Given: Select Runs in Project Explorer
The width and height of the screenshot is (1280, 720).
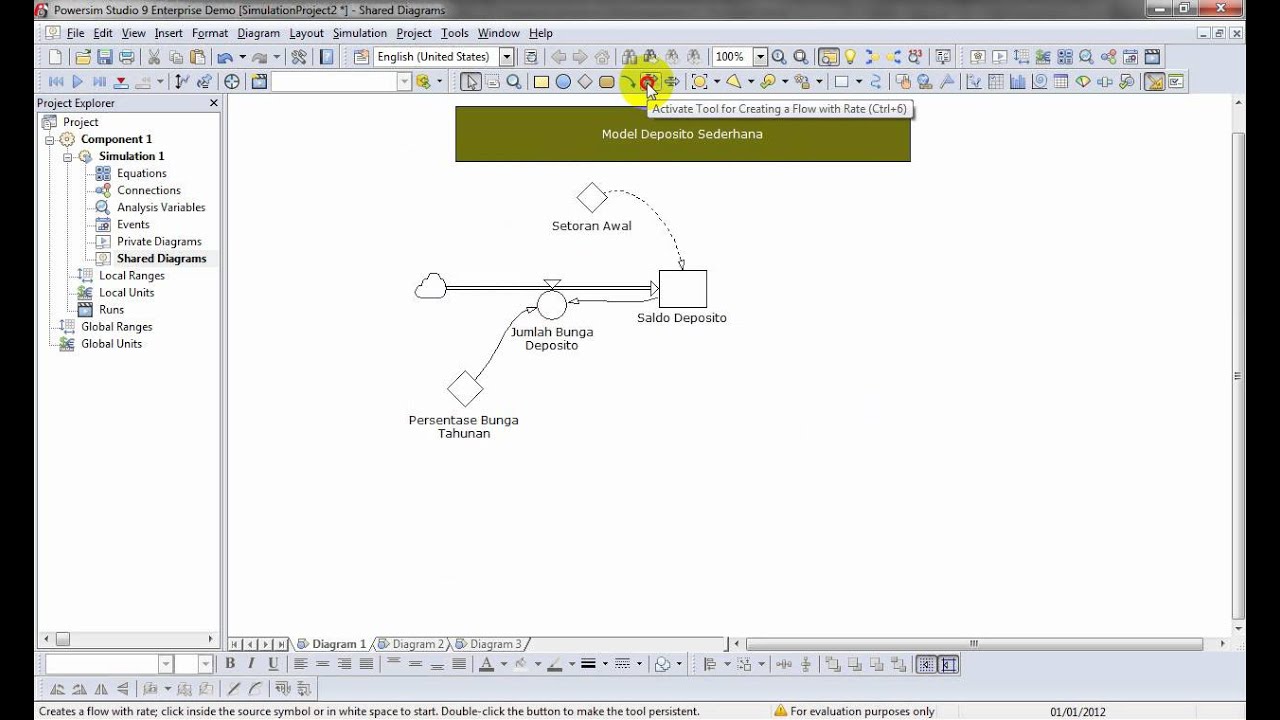Looking at the screenshot, I should [111, 309].
